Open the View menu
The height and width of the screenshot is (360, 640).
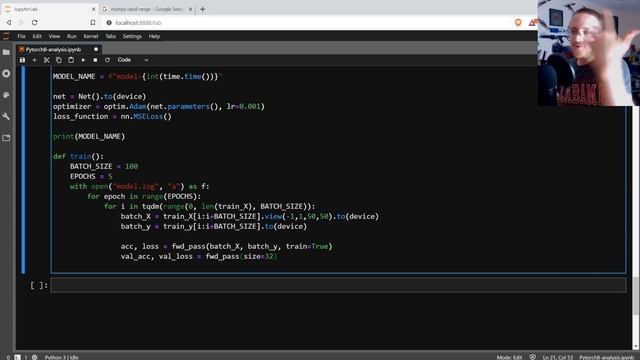click(x=54, y=36)
